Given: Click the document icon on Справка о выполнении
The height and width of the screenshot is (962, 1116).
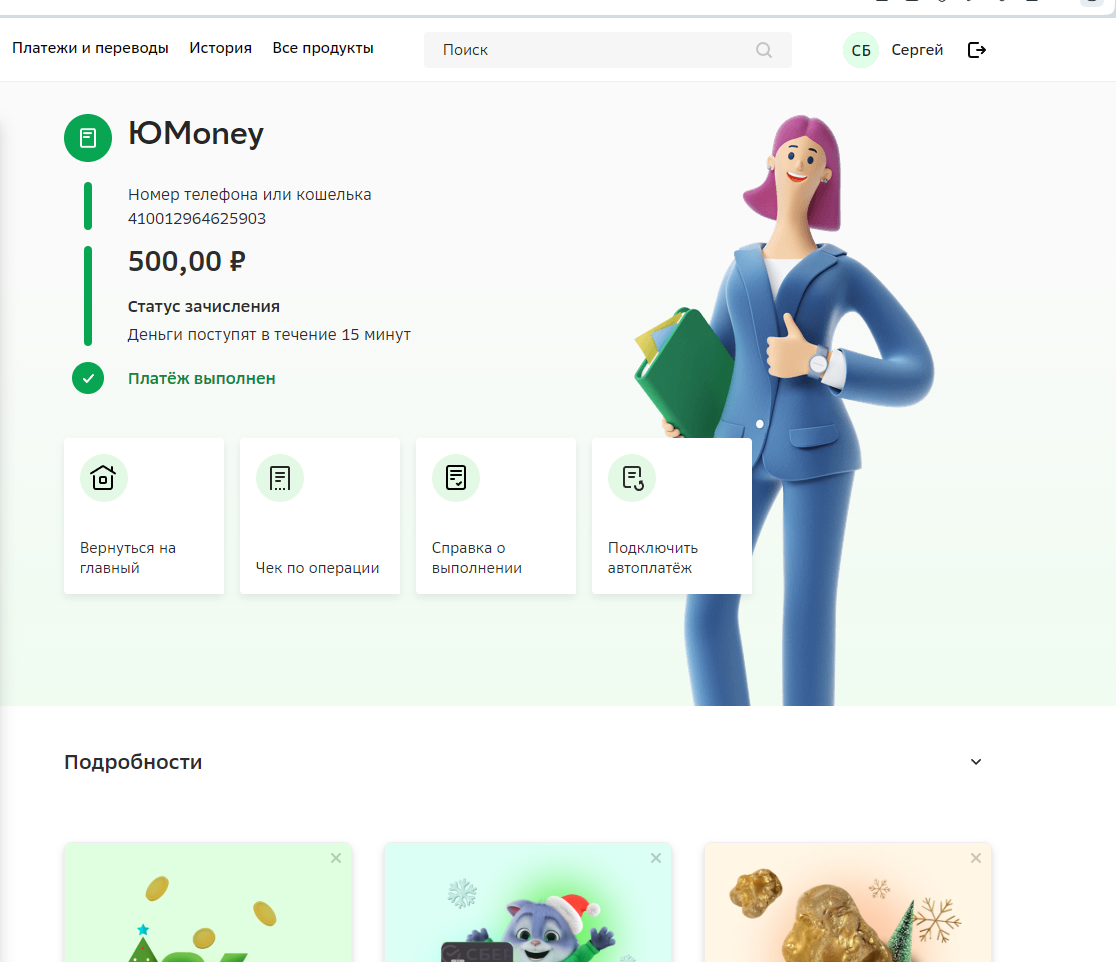Looking at the screenshot, I should 456,478.
